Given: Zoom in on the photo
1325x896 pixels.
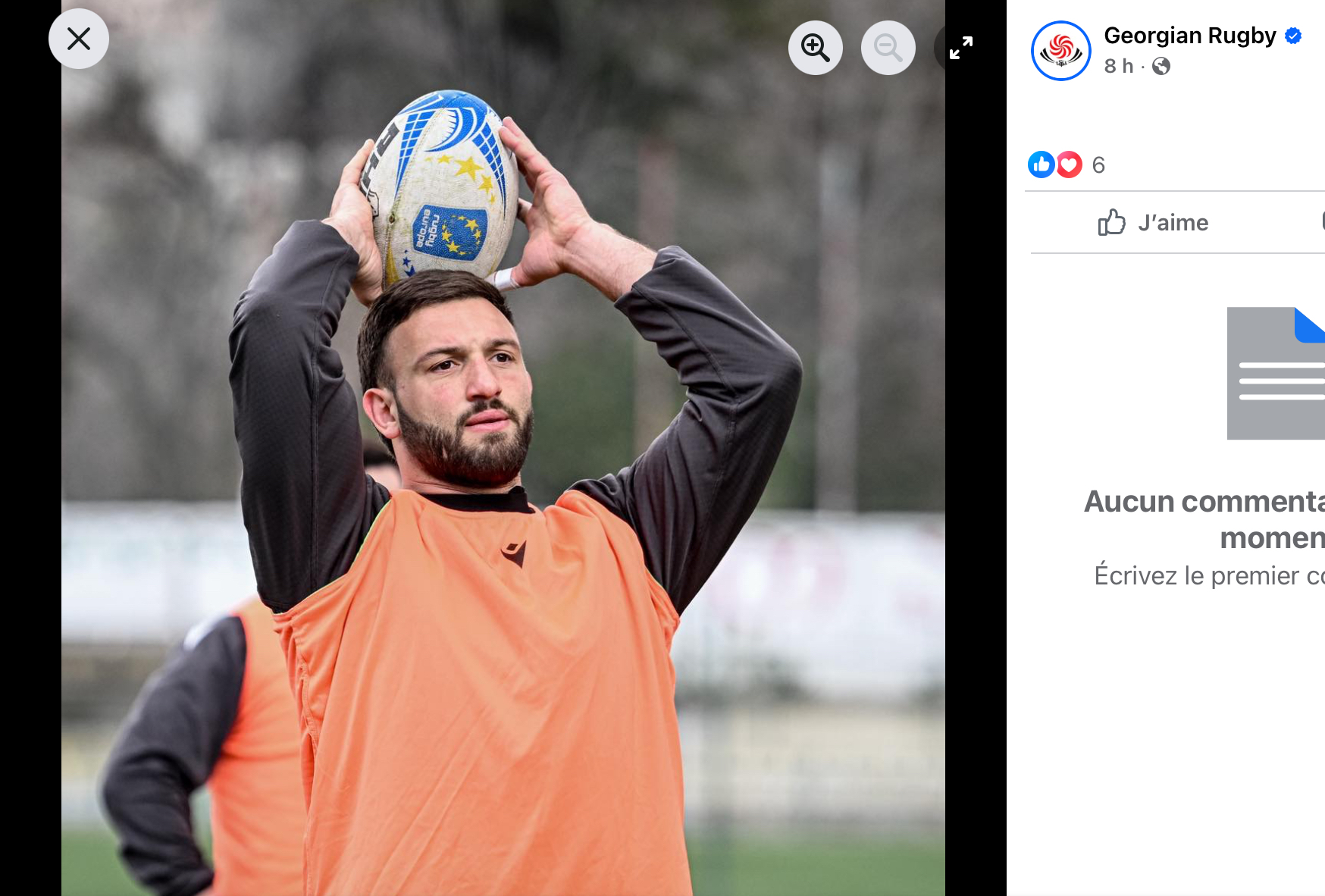Looking at the screenshot, I should [x=816, y=48].
